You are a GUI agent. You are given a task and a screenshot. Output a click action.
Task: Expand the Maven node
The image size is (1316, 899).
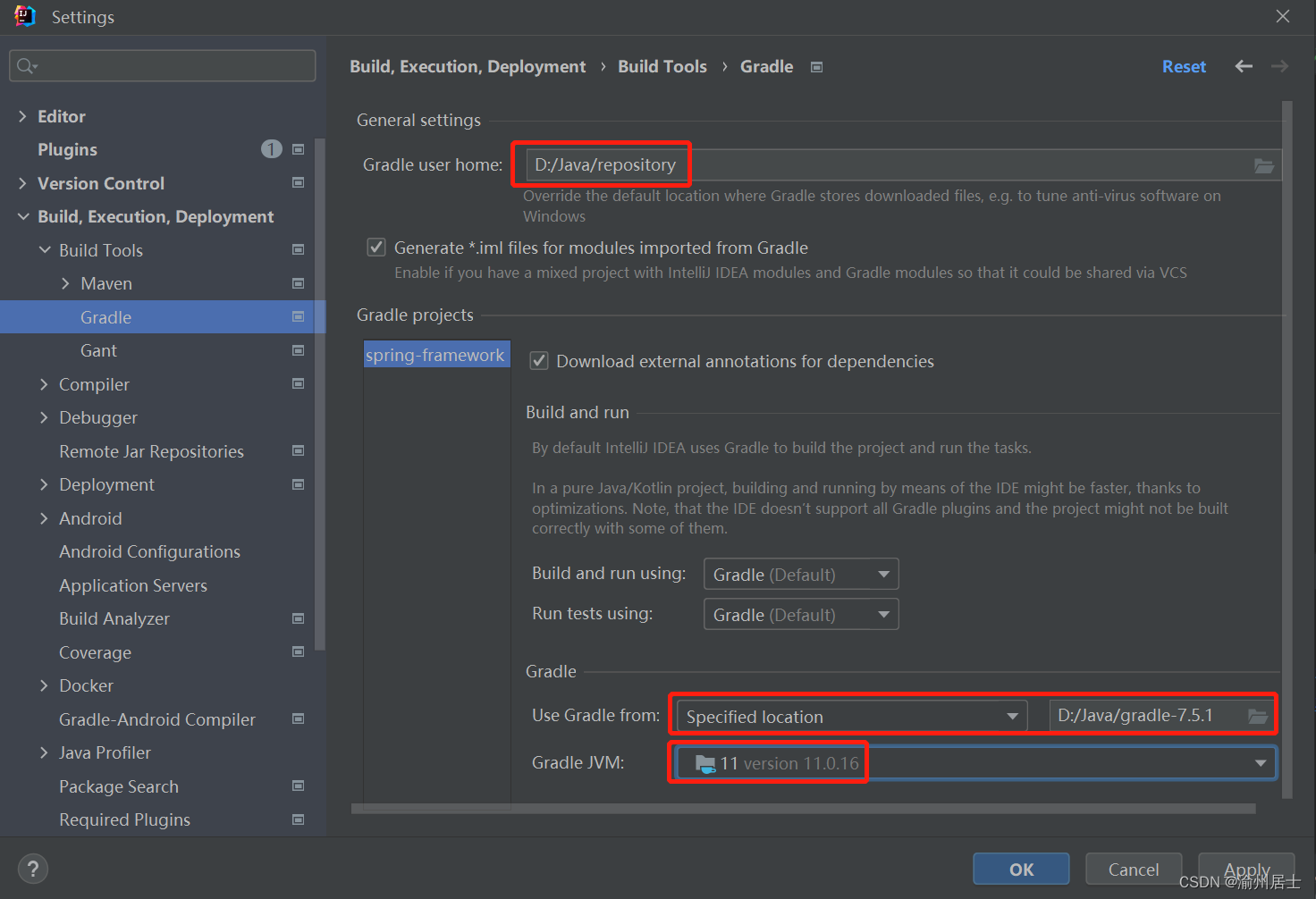(x=65, y=283)
